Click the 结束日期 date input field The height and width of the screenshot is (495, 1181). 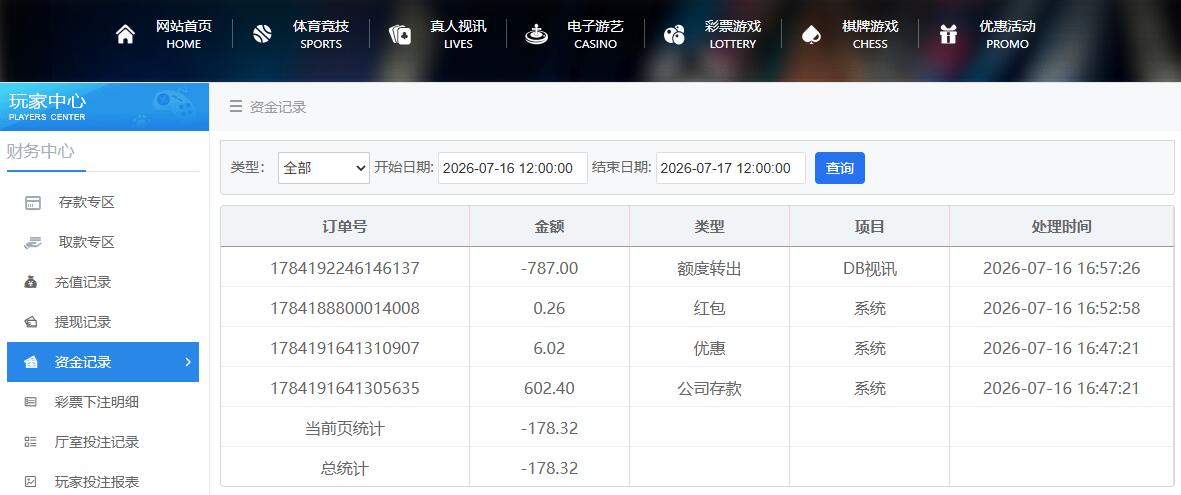(x=731, y=168)
